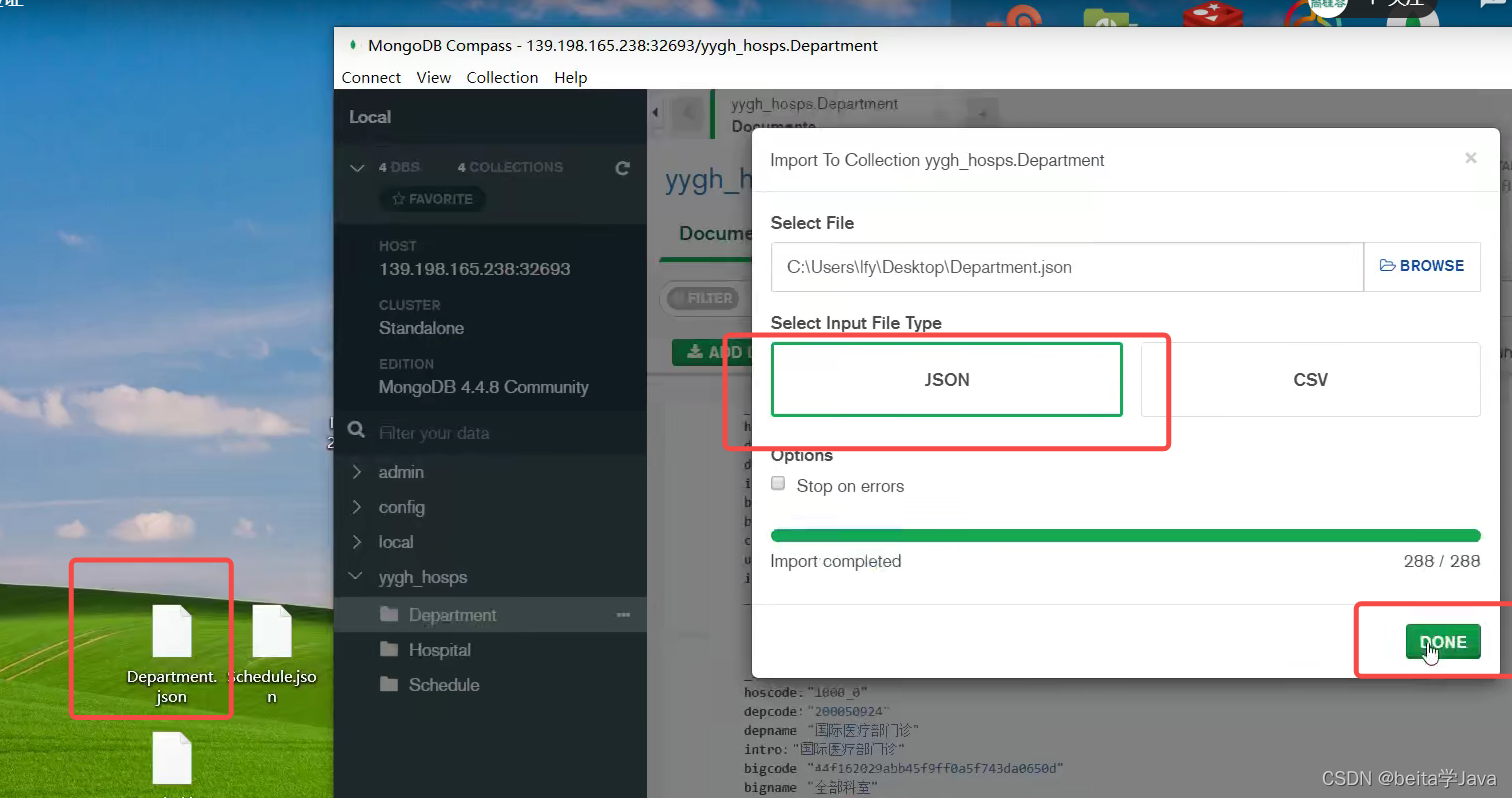Toggle the Stop on errors checkbox
The image size is (1512, 798).
click(x=778, y=484)
